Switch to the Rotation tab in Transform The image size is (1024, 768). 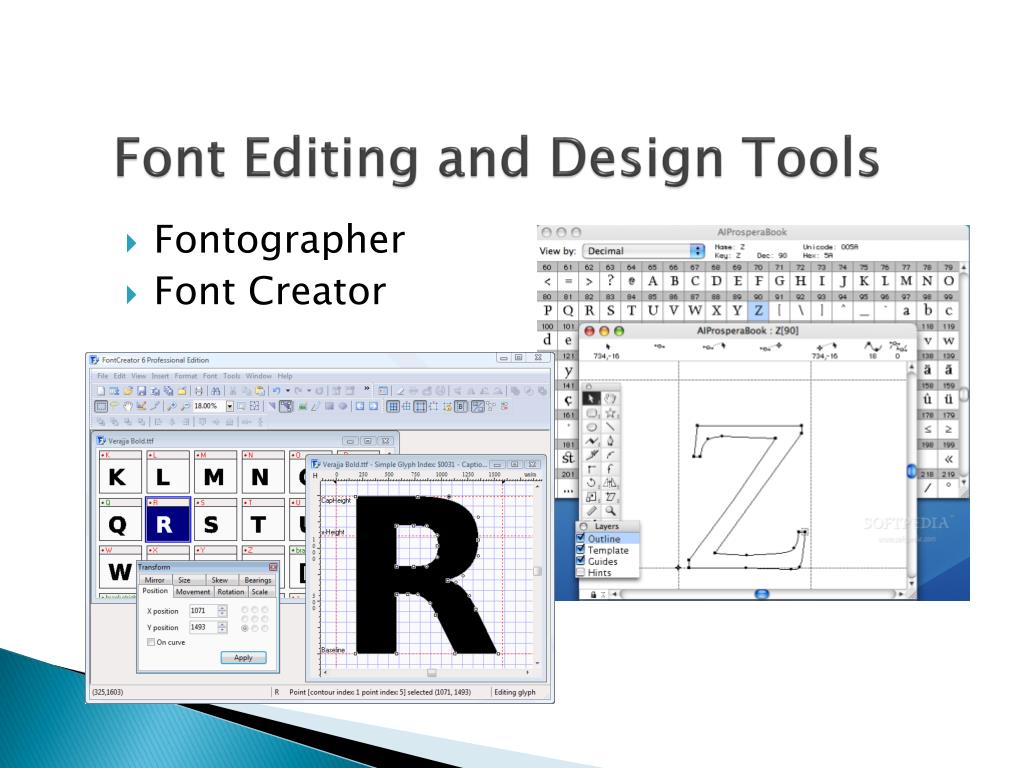pyautogui.click(x=231, y=592)
